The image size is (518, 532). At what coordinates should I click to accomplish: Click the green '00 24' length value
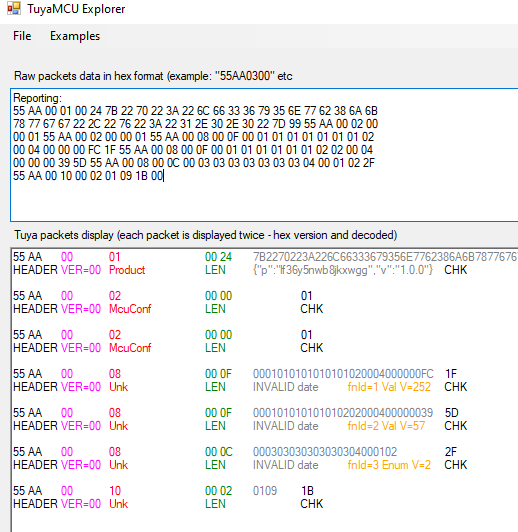point(218,257)
